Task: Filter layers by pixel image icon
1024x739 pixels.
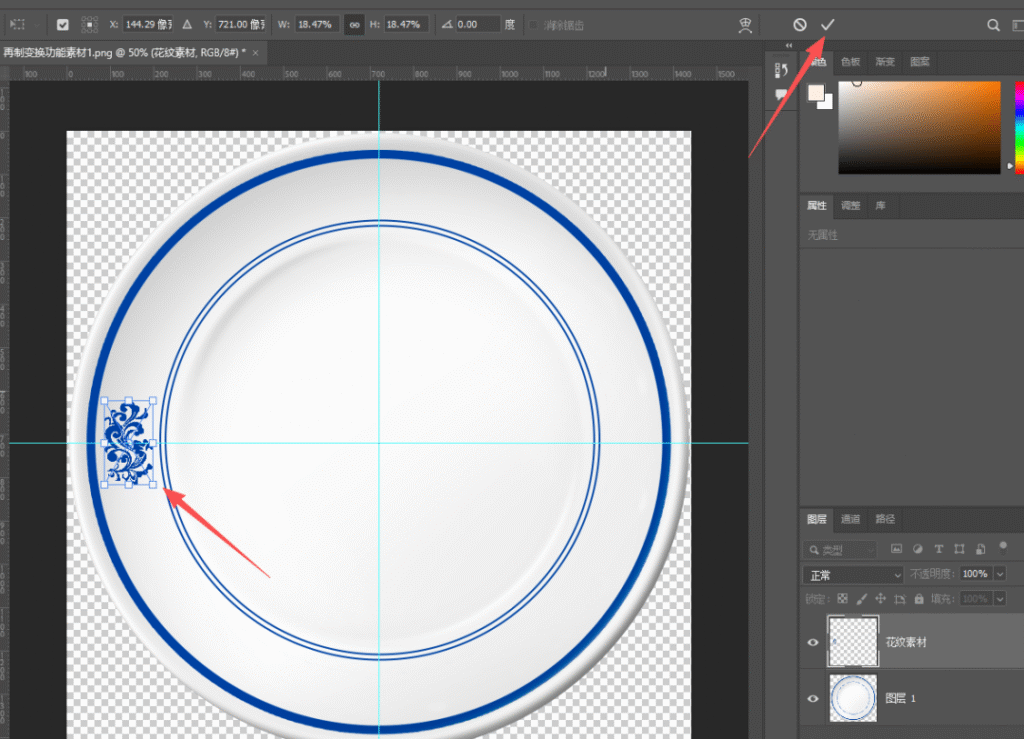Action: 897,549
